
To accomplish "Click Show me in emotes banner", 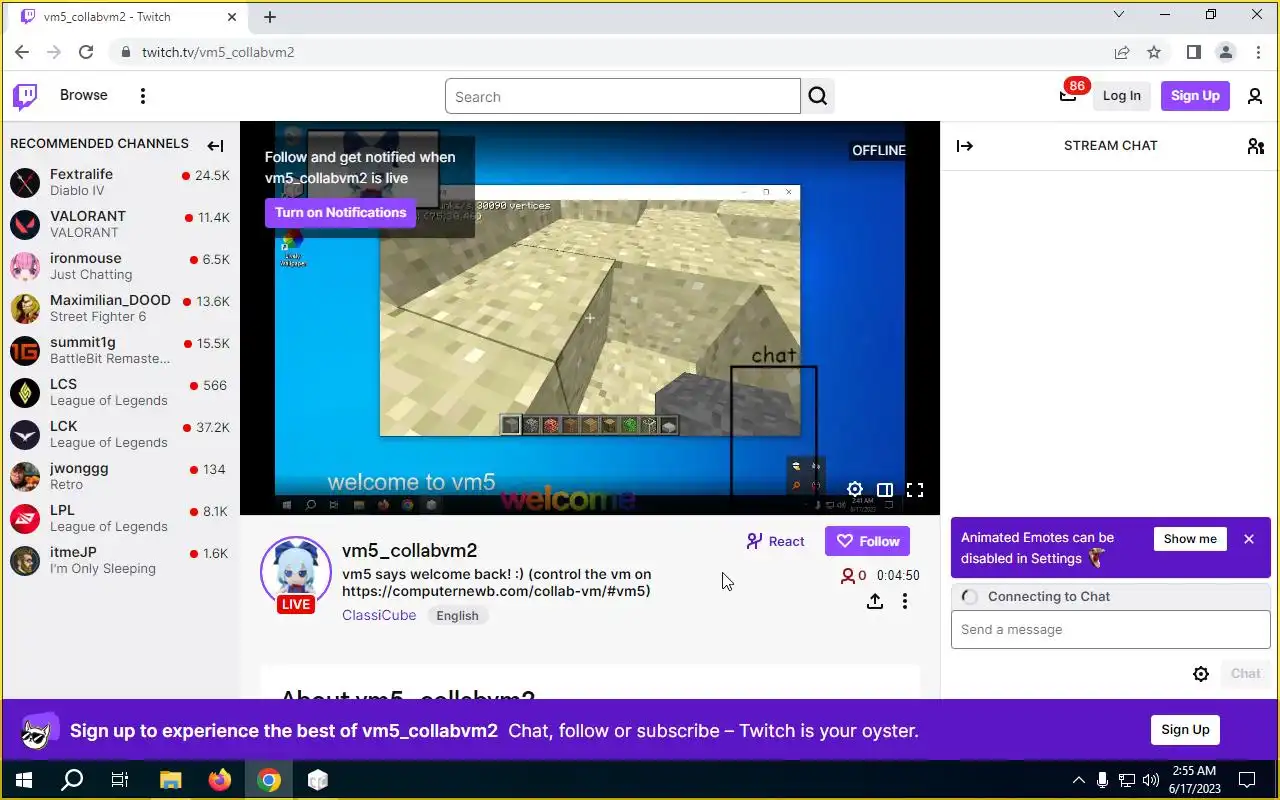I will [x=1190, y=539].
